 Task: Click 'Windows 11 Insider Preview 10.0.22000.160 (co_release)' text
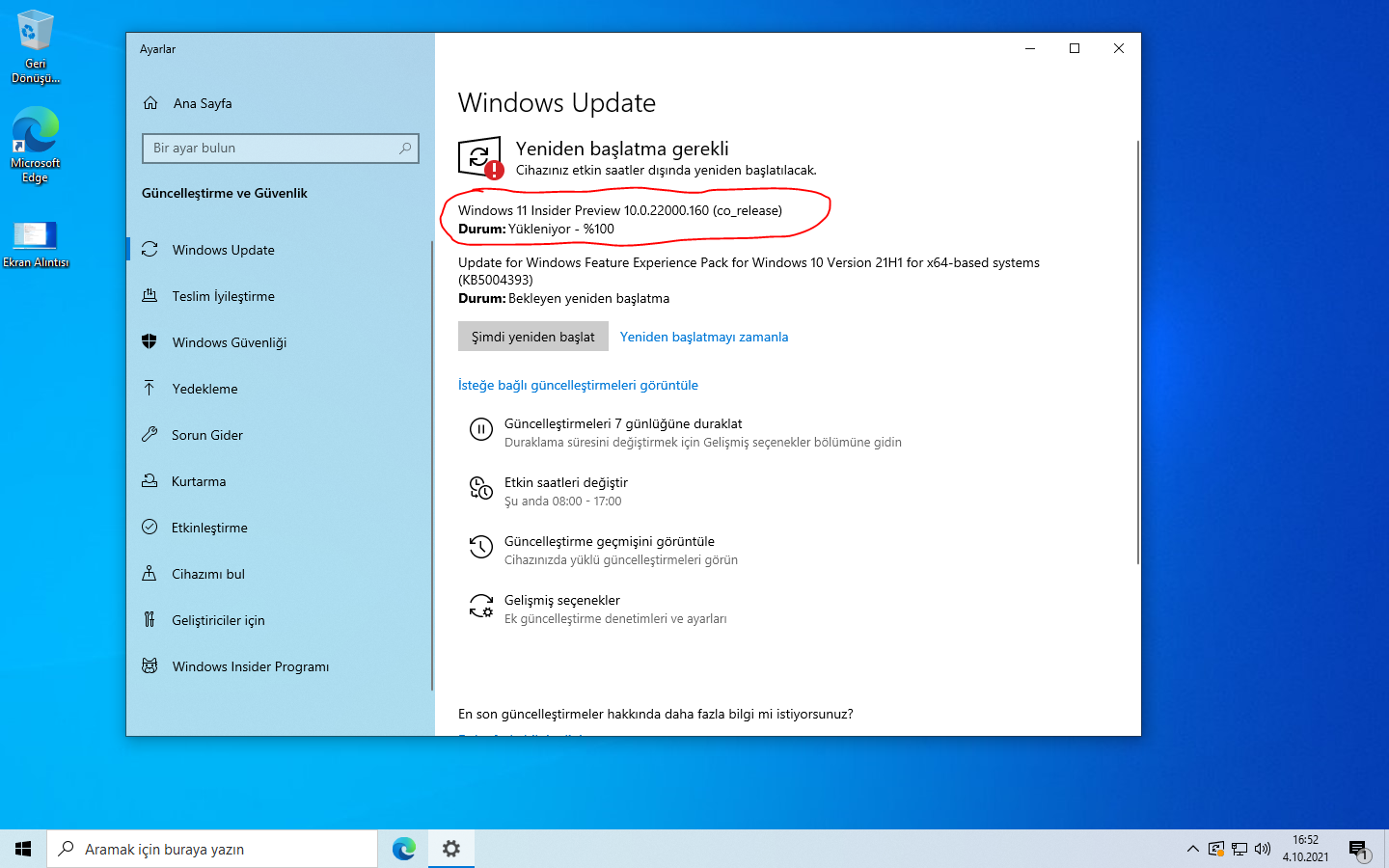click(x=620, y=210)
